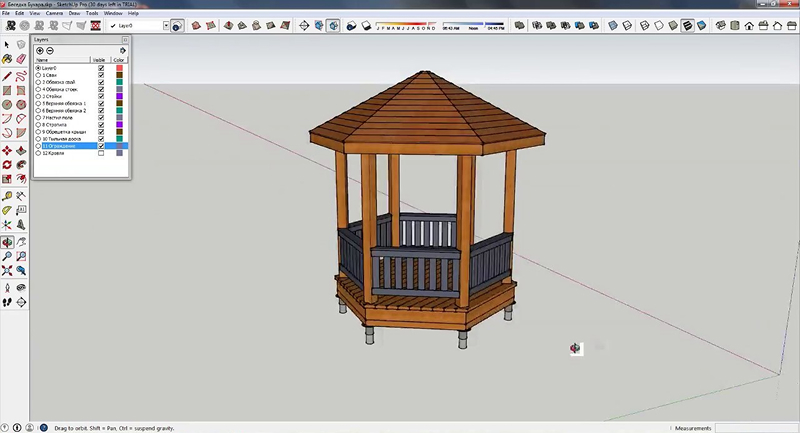Open color swatch for 2 Обвязка свай layer
Screen dimensions: 800x433
pyautogui.click(x=119, y=82)
